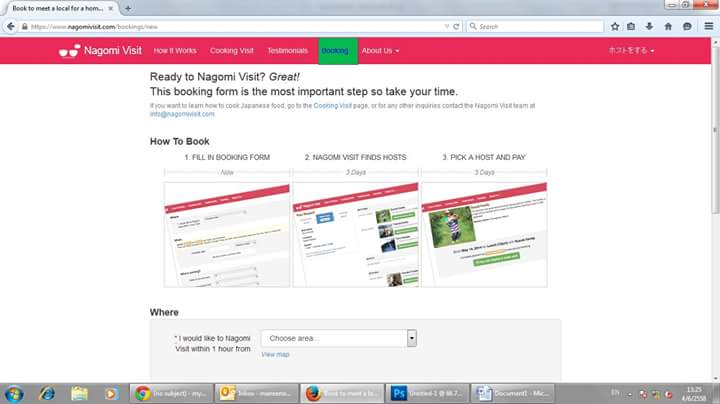Follow the Cooking Visit text link

332,106
